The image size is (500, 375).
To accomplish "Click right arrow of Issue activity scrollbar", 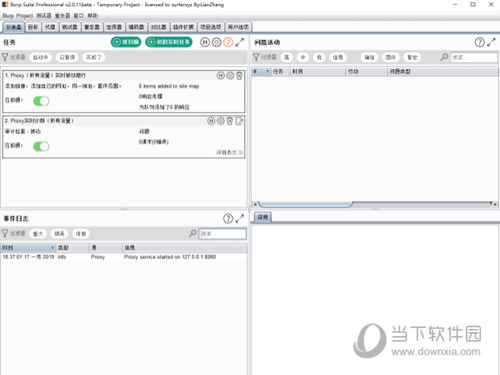I will coord(495,204).
